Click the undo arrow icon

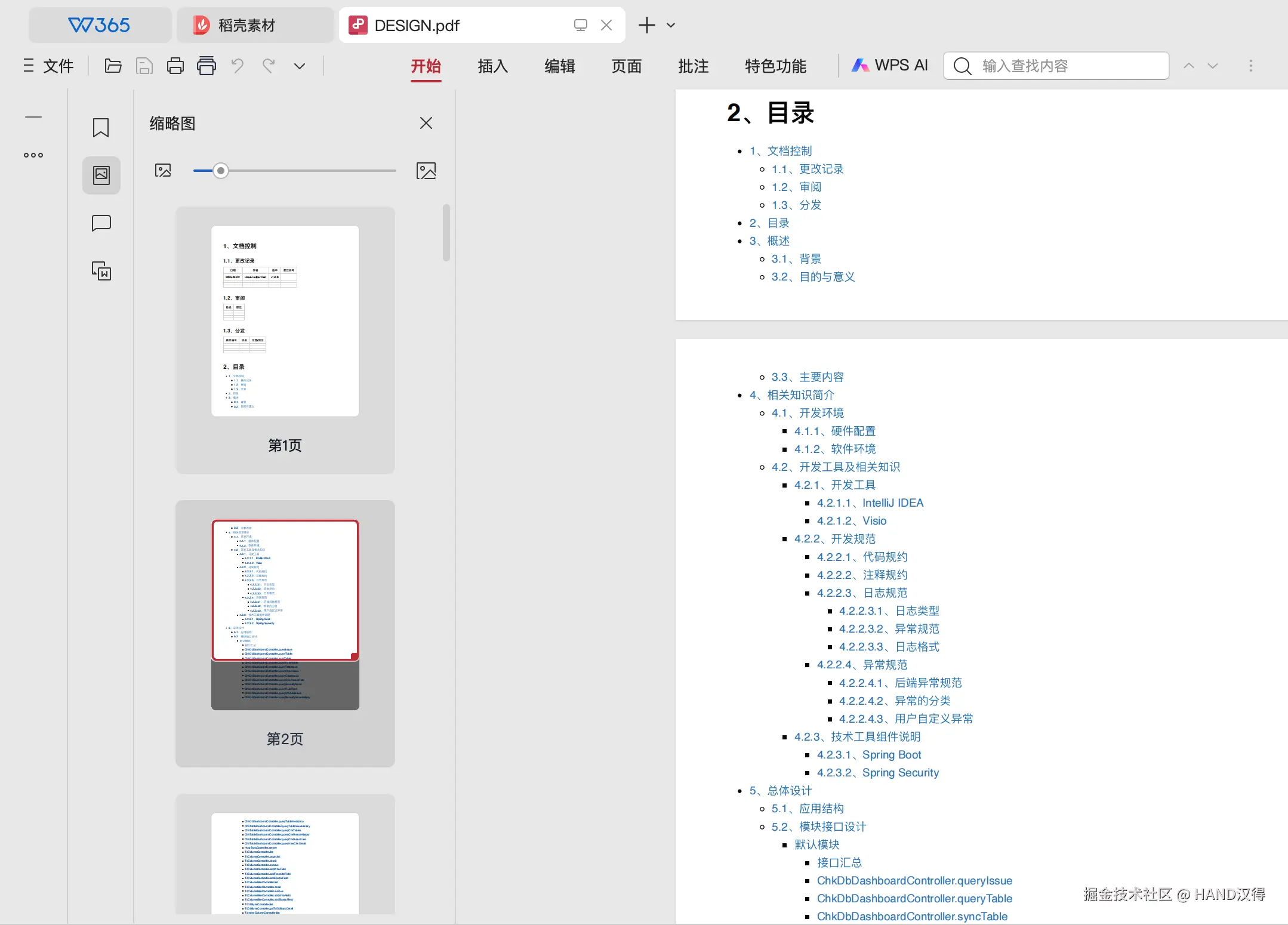(x=238, y=66)
